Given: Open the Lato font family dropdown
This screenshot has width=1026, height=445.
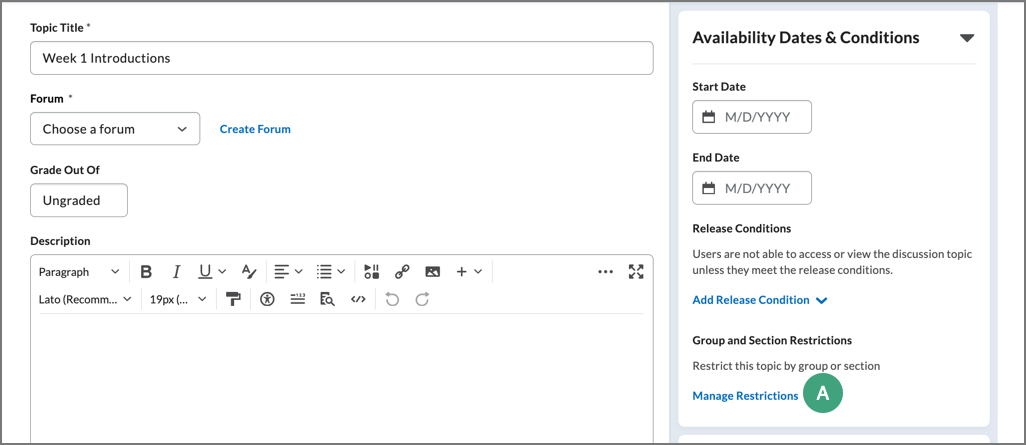Looking at the screenshot, I should [85, 299].
